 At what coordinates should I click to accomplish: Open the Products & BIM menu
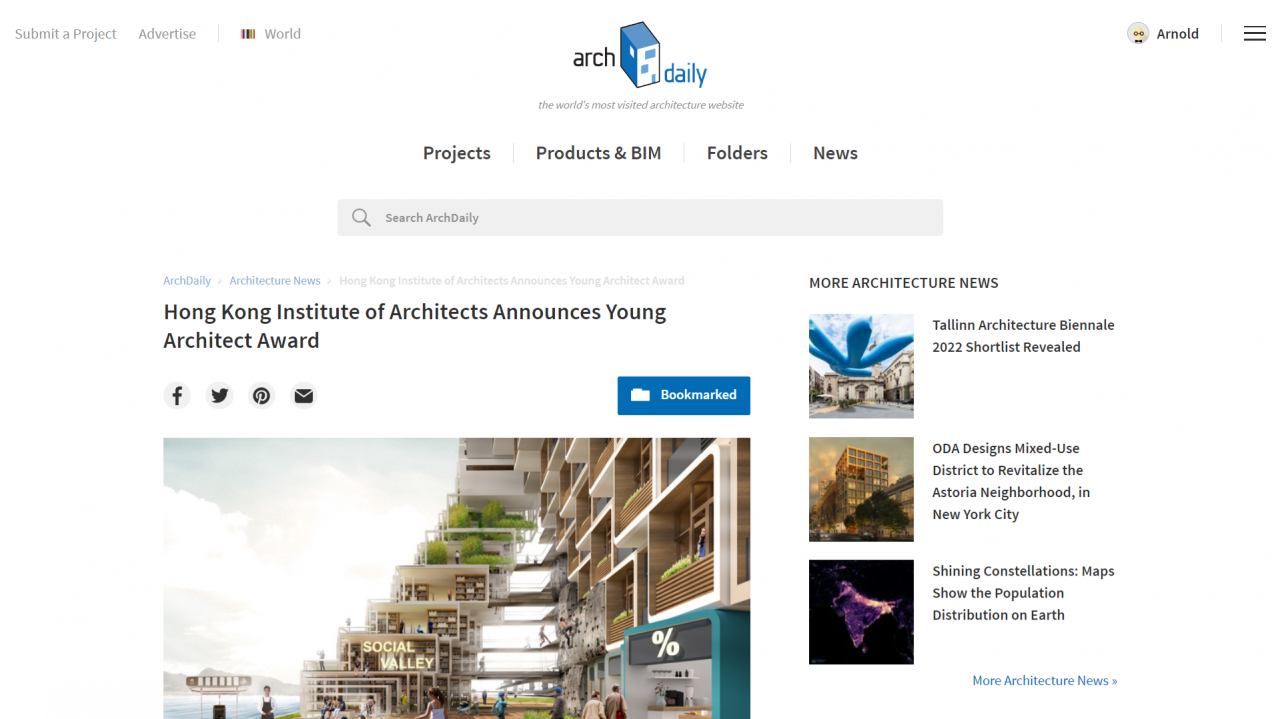598,153
